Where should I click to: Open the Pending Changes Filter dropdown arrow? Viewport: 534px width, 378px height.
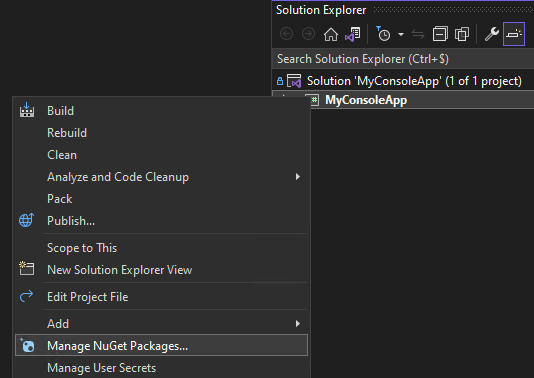point(401,34)
